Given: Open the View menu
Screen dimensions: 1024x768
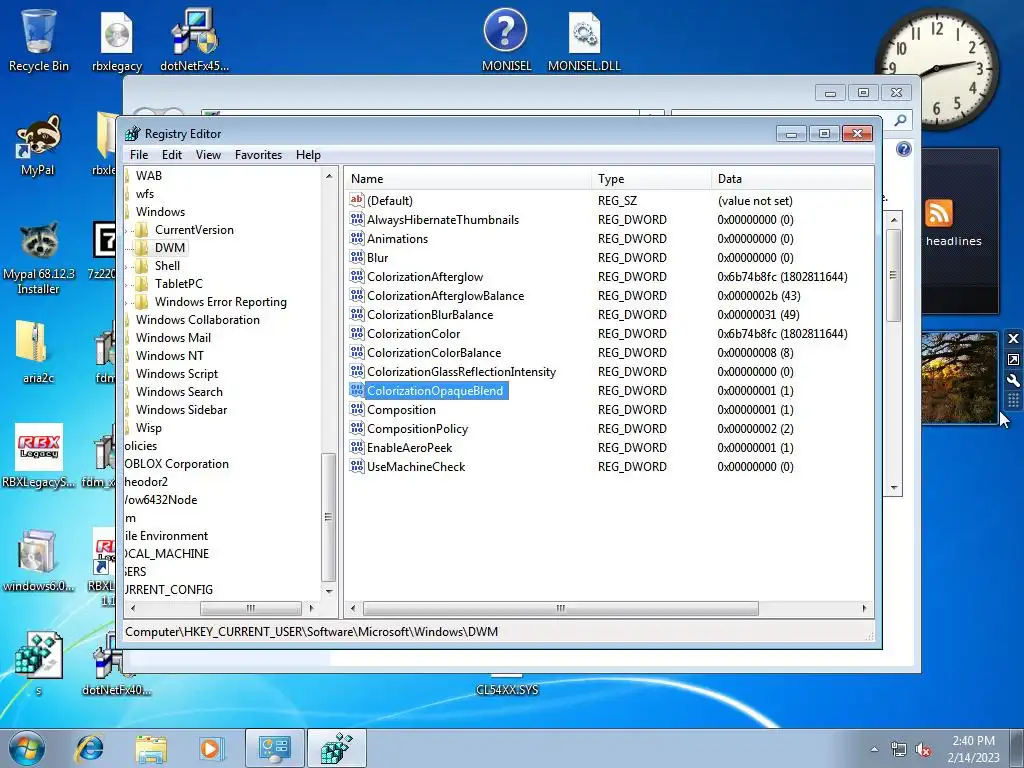Looking at the screenshot, I should pos(208,155).
